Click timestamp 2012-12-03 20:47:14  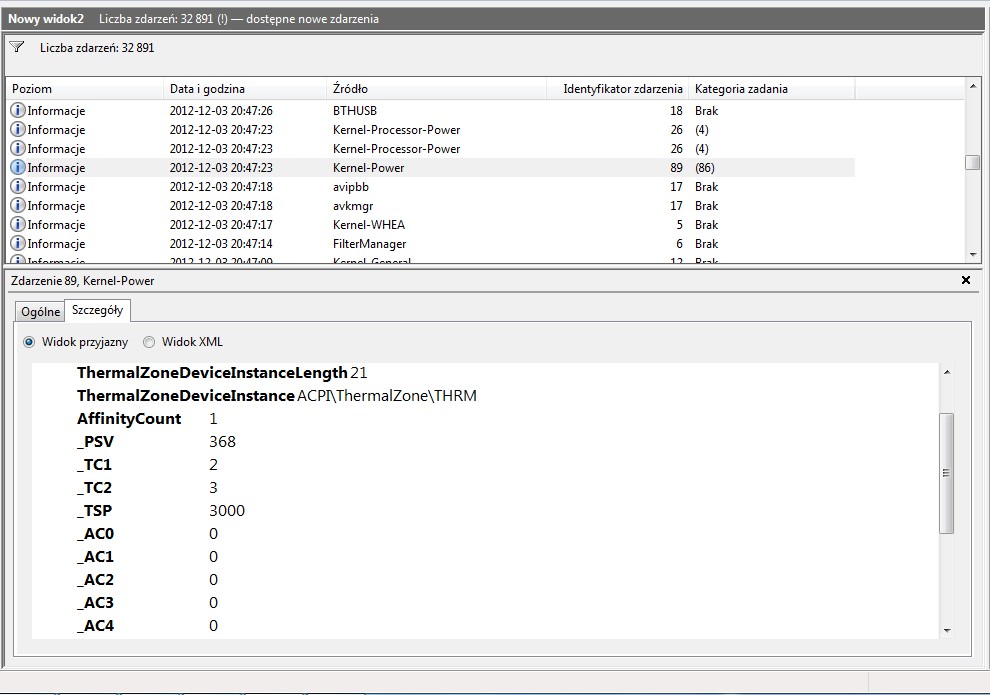[221, 244]
